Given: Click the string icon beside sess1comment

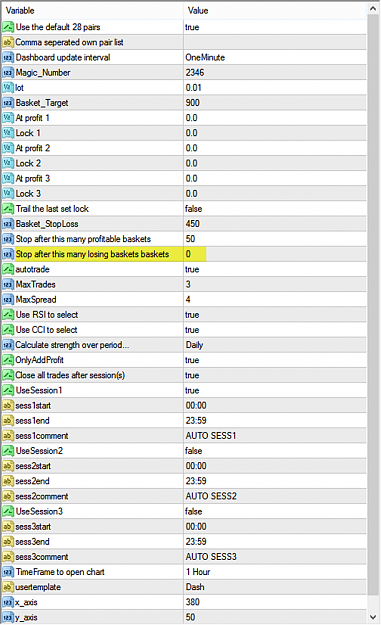Looking at the screenshot, I should click(8, 436).
